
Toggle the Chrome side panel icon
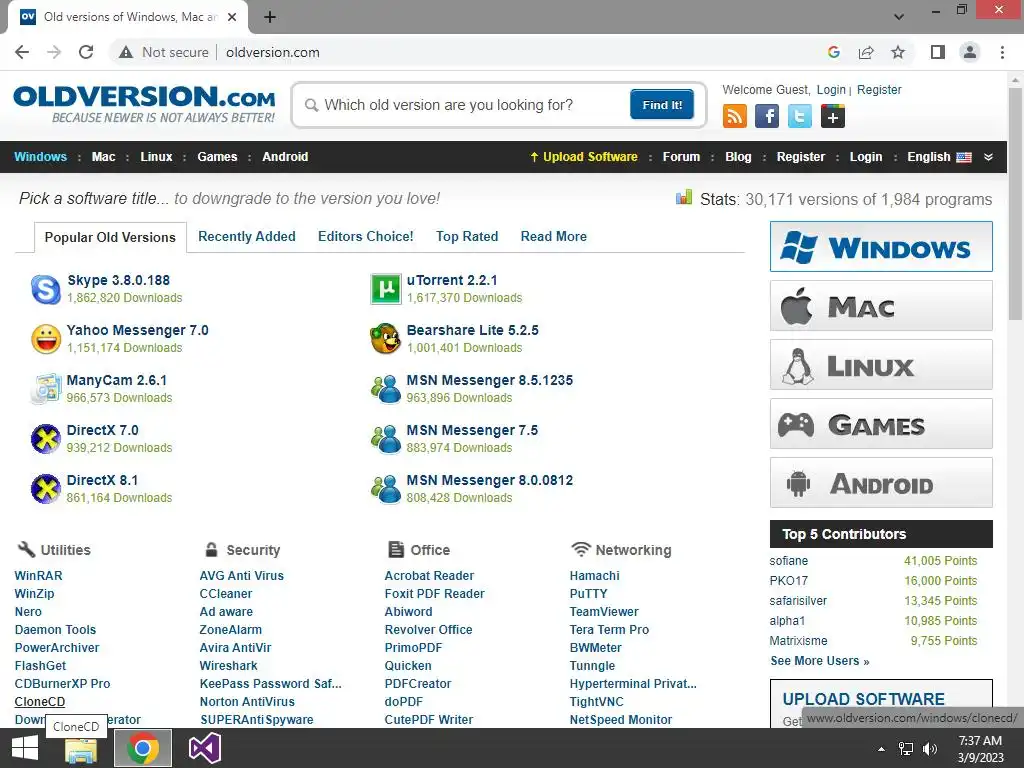[938, 52]
